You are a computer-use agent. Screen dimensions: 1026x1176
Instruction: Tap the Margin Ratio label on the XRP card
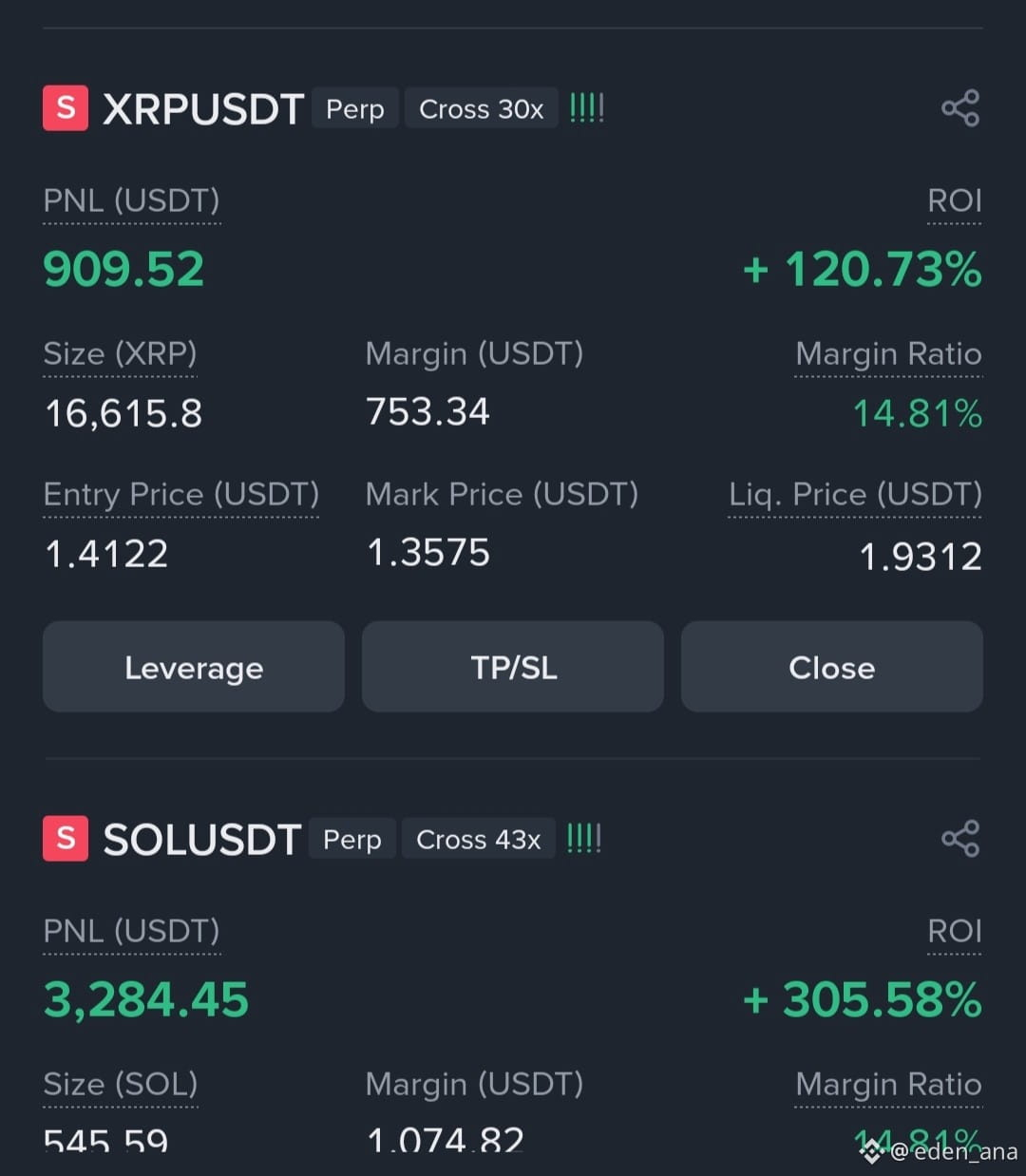888,354
